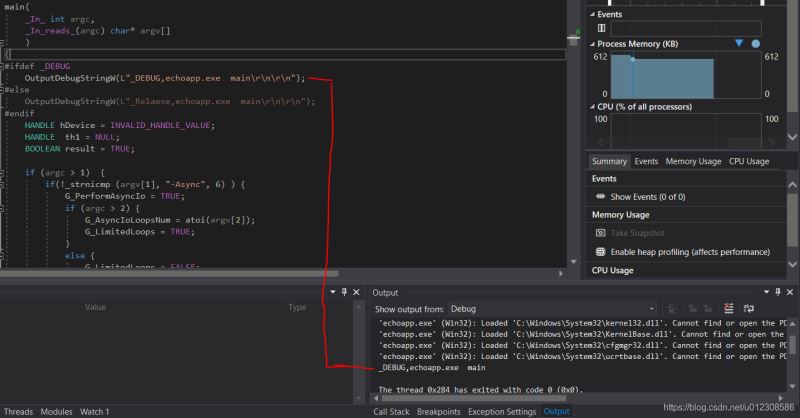Collapse the if(!_strnicmp ...) block
800x418 pixels.
point(3,184)
